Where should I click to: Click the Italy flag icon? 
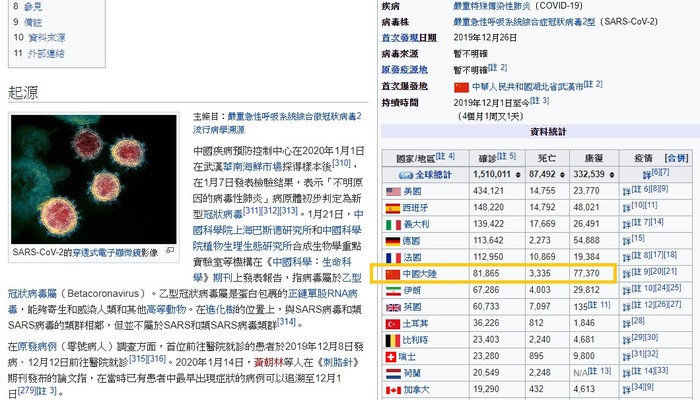pos(393,225)
